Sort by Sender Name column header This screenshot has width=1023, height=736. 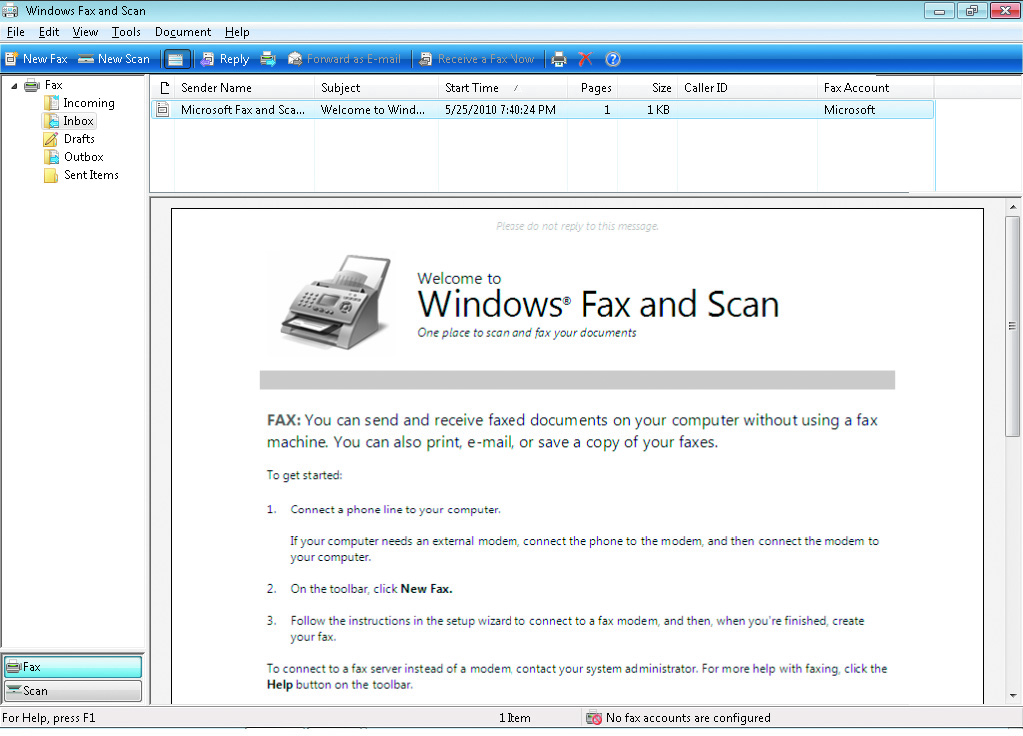(x=244, y=88)
